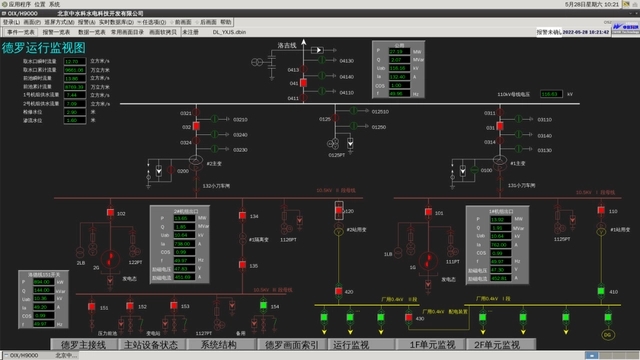Click the red 041 circuit breaker symbol
Viewport: 640px width, 360px height.
(x=303, y=83)
